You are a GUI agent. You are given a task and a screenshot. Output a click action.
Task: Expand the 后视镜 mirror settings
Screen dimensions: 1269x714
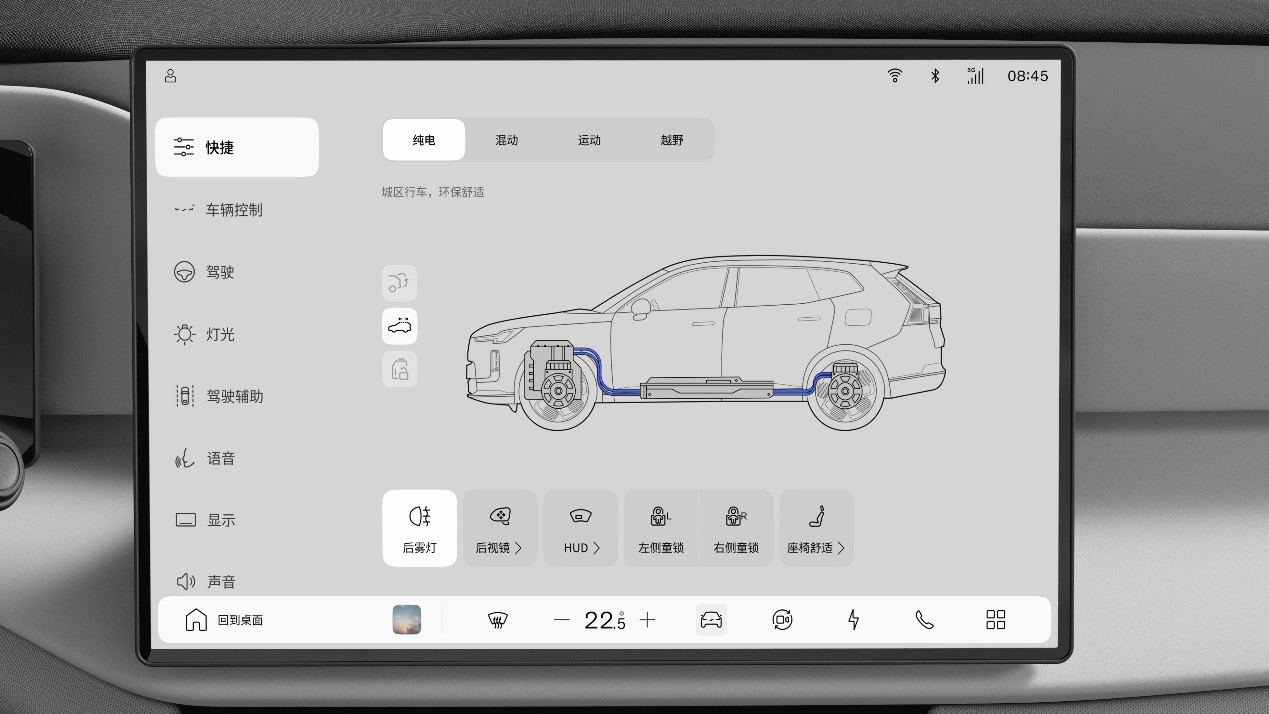[x=500, y=528]
